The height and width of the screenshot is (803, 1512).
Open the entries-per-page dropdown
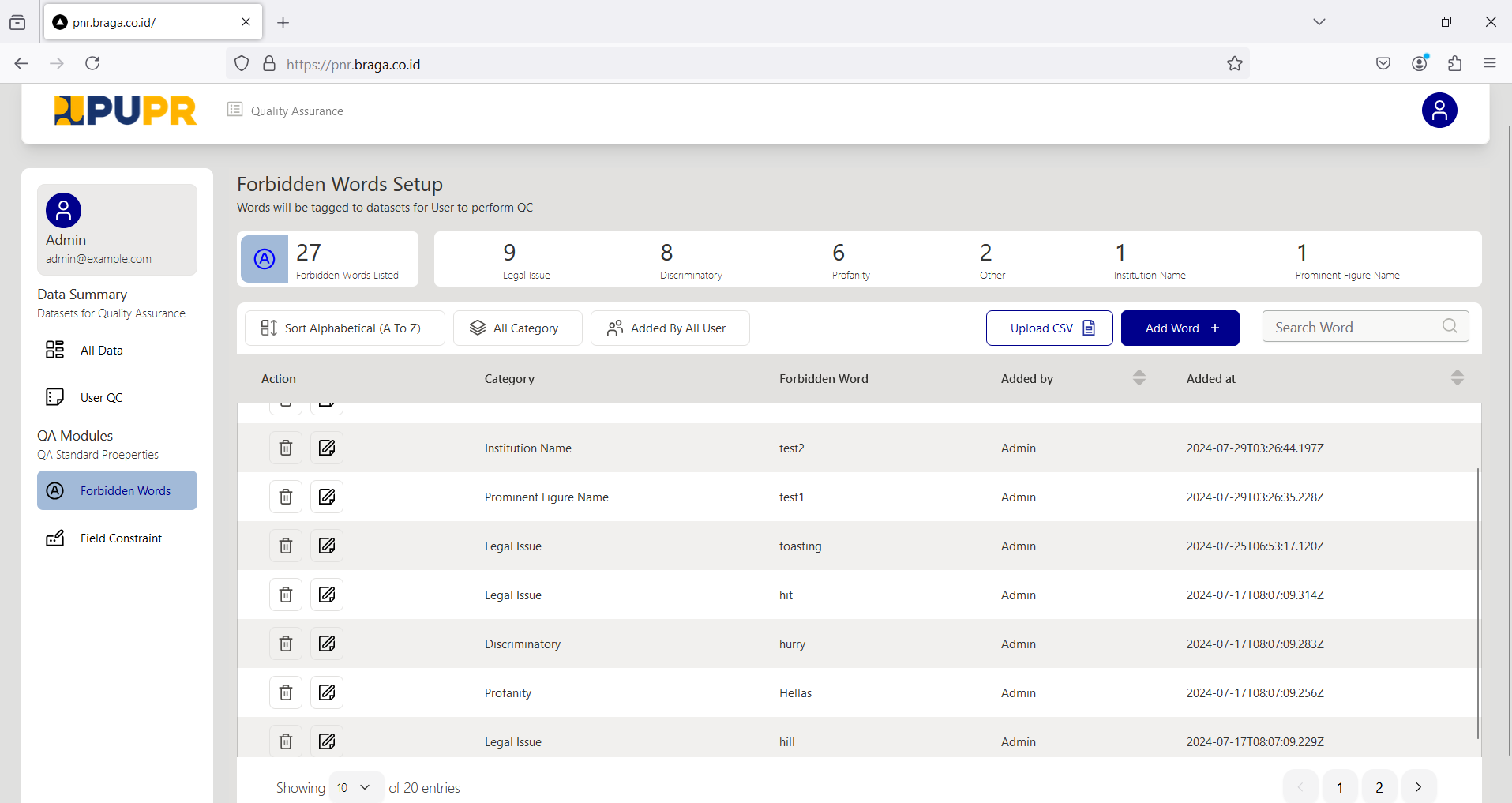pyautogui.click(x=355, y=787)
